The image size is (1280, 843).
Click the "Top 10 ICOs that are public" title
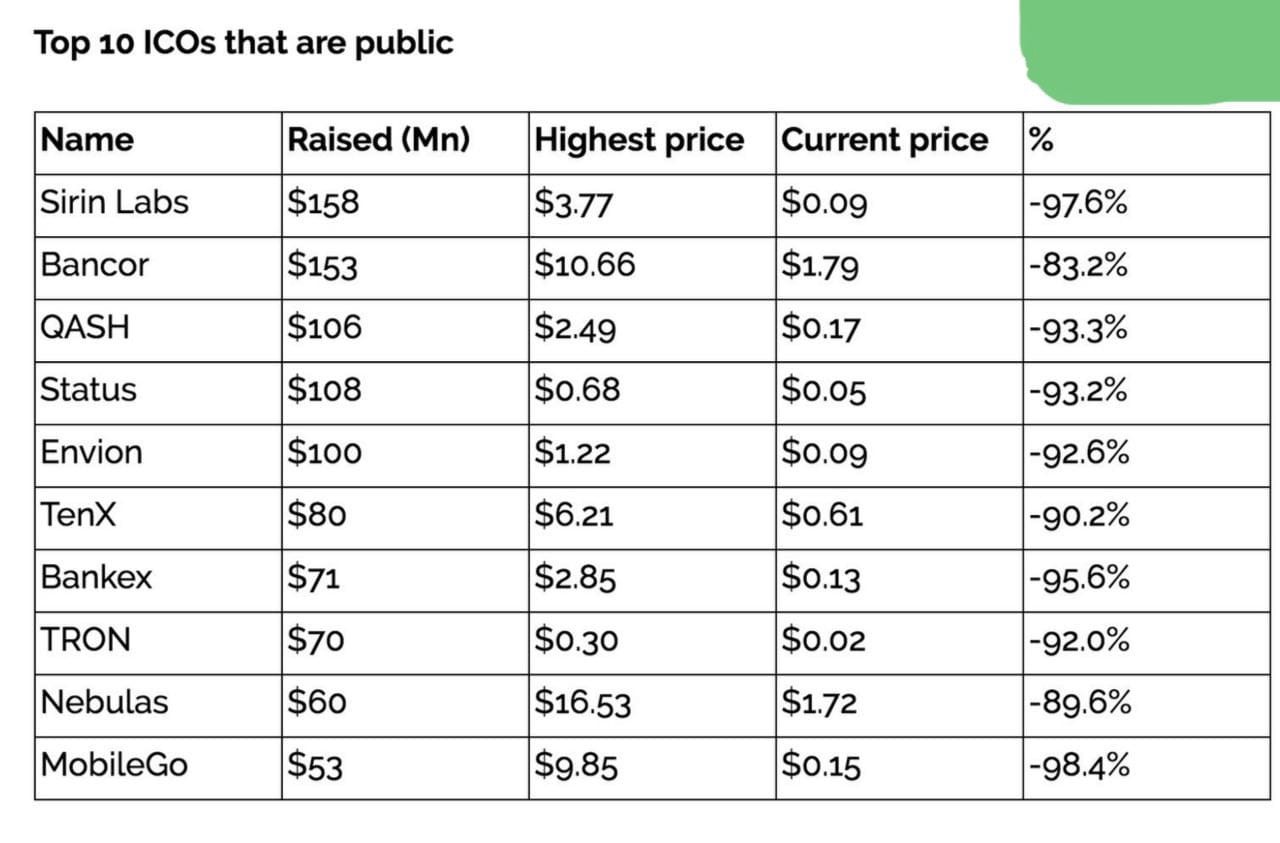coord(243,43)
